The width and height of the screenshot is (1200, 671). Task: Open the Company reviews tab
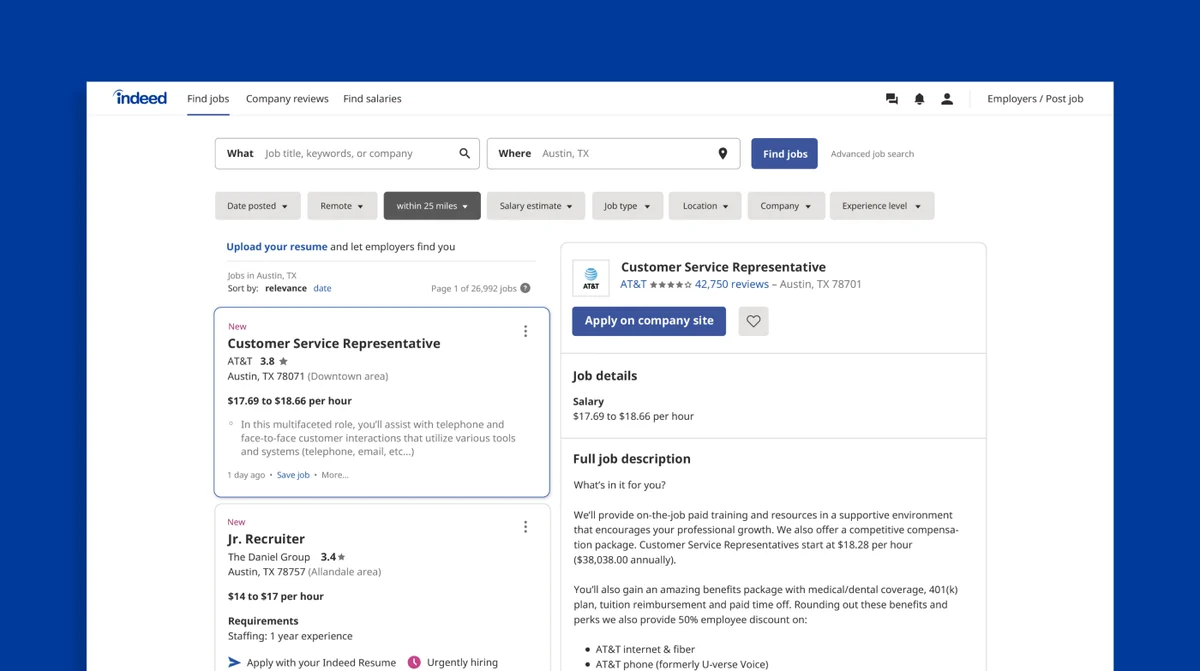287,99
